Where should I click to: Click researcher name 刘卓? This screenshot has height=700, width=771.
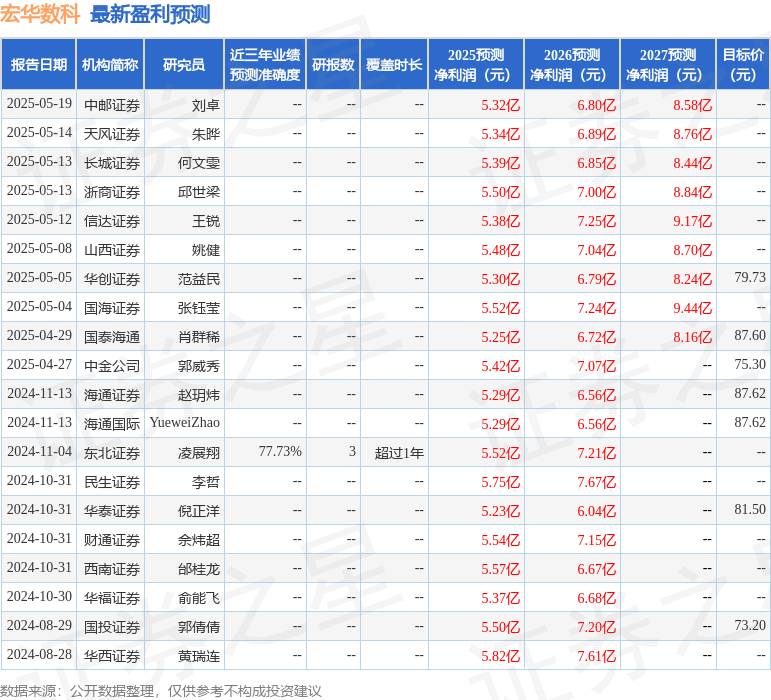[x=206, y=105]
